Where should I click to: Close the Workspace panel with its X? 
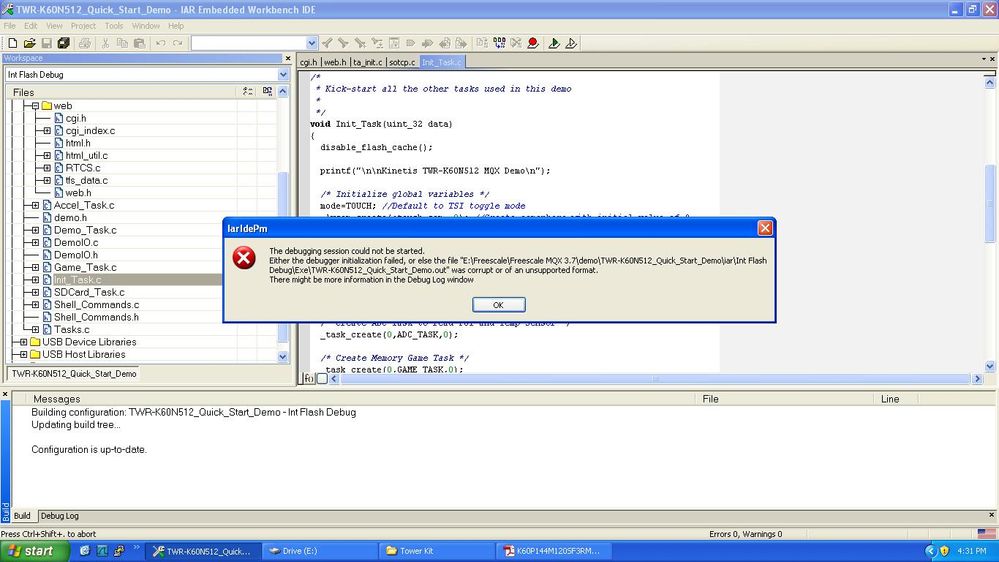(287, 58)
